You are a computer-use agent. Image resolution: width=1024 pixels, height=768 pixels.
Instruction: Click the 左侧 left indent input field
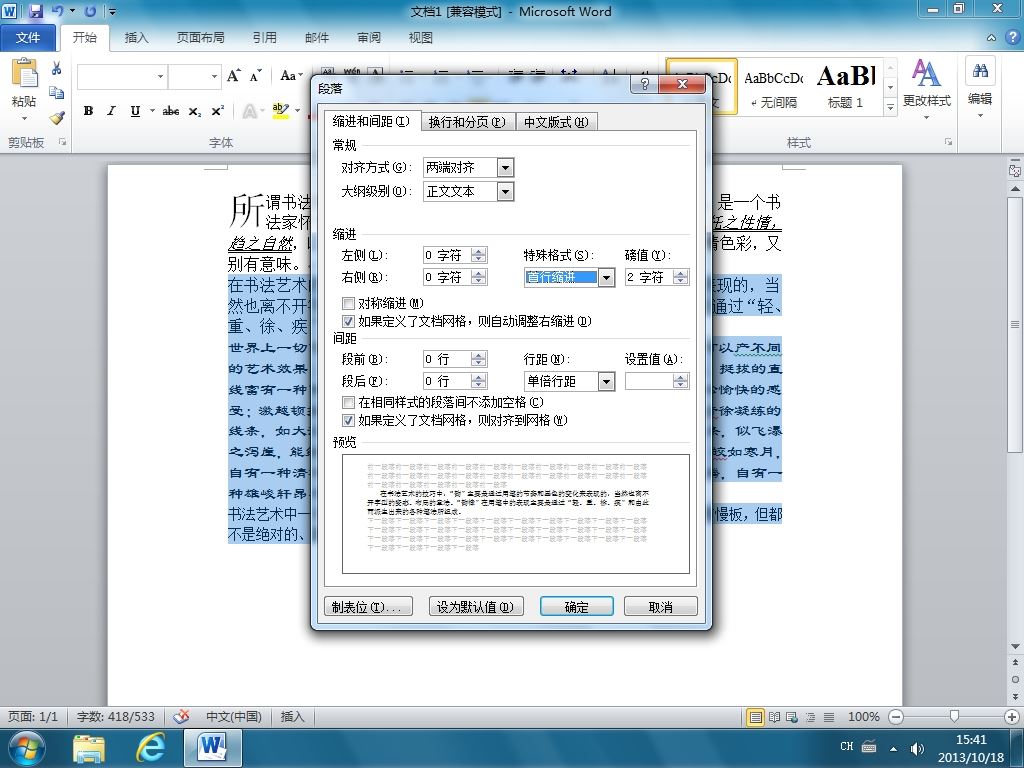(447, 255)
